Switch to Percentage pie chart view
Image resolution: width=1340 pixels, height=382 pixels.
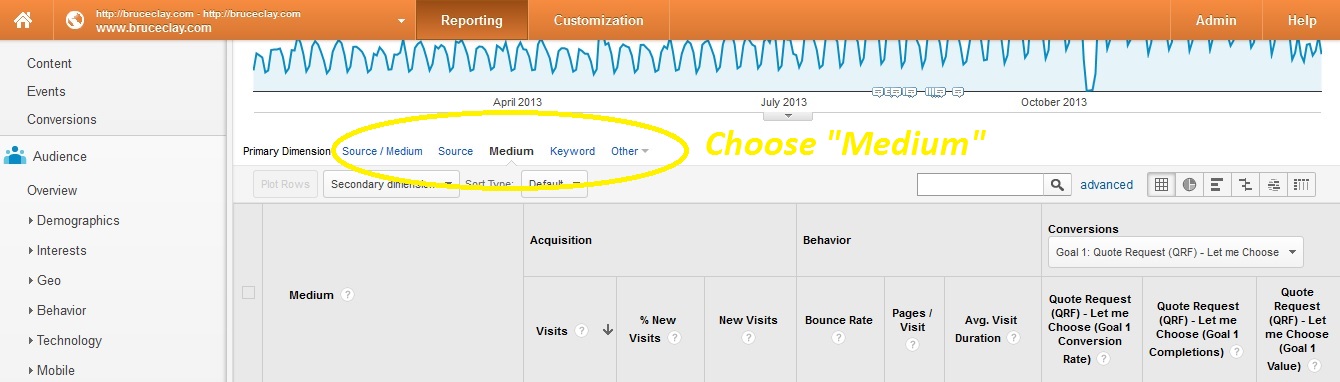(x=1189, y=184)
